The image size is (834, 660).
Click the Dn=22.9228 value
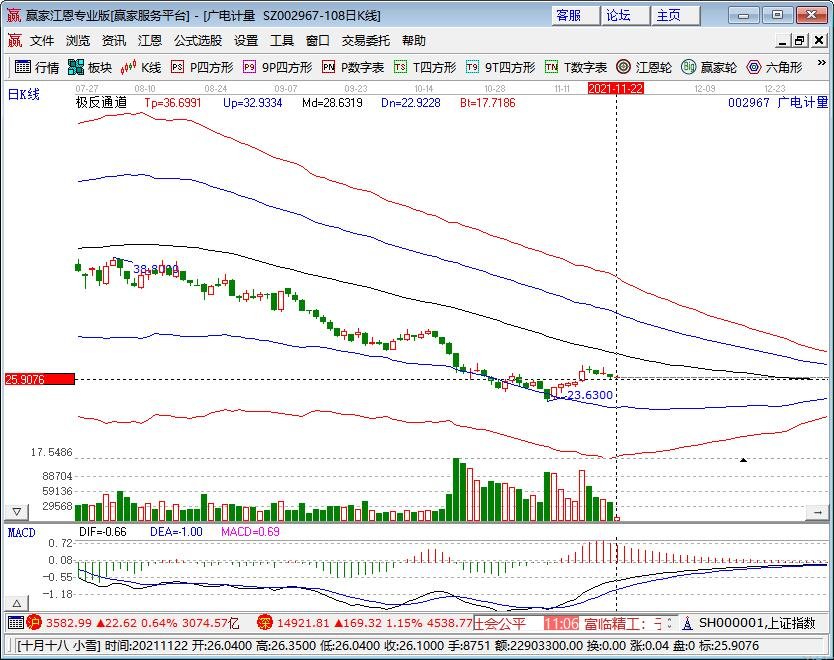pyautogui.click(x=411, y=103)
